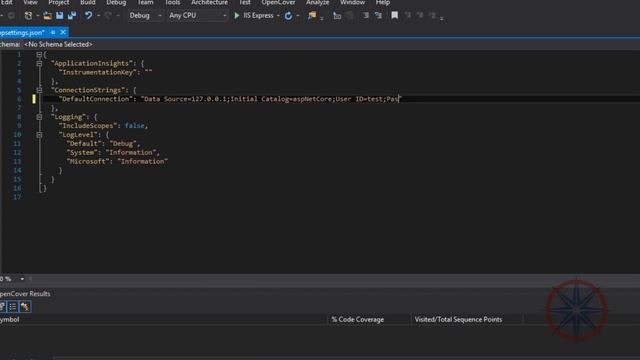Image resolution: width=640 pixels, height=360 pixels.
Task: Collapse the ConnectionStrings block
Action: point(39,90)
